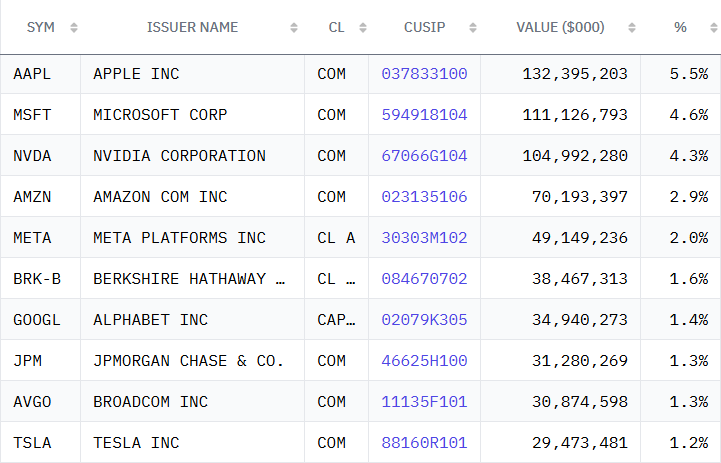Select the AMZN symbol cell
Viewport: 721px width, 463px height.
coord(40,197)
